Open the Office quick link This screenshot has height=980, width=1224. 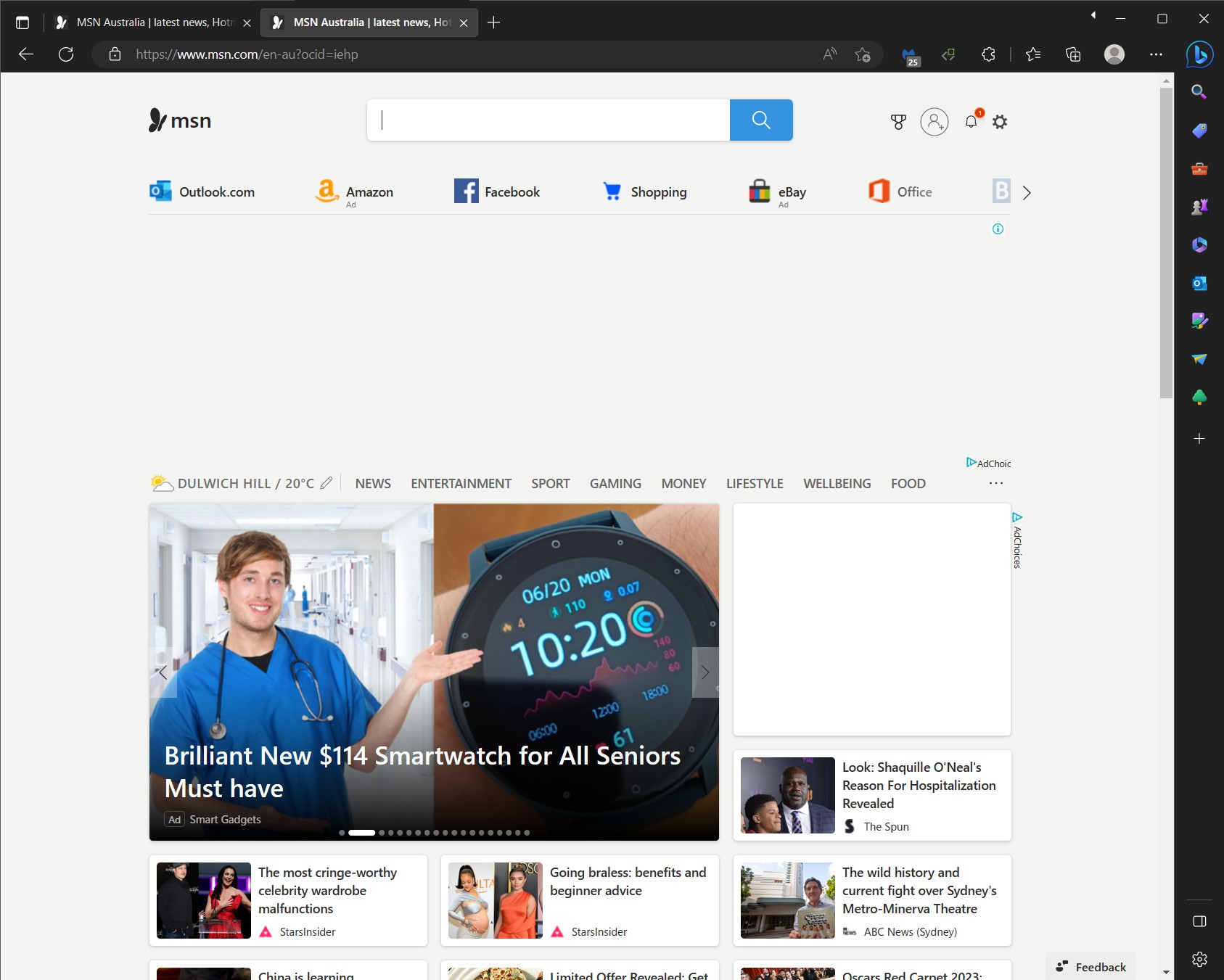[900, 192]
